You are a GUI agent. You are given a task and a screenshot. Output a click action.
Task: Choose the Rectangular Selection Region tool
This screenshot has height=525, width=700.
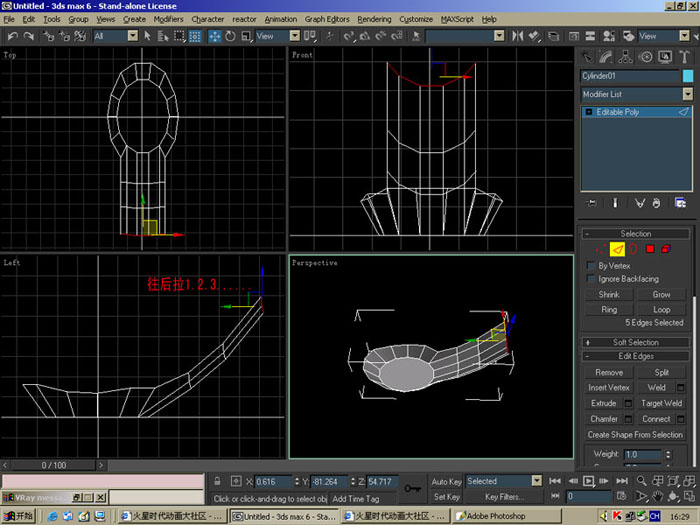tap(179, 36)
